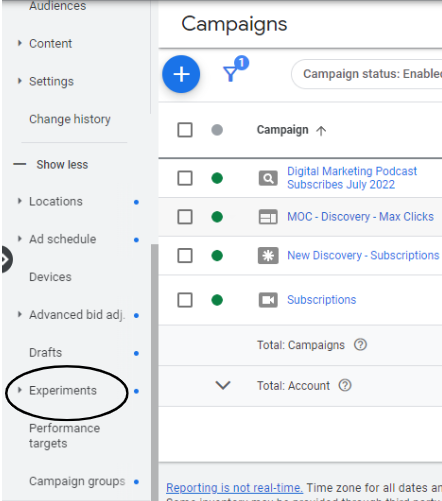Click the minus icon beside Show less
Viewport: 442px width, 501px height.
(x=20, y=164)
